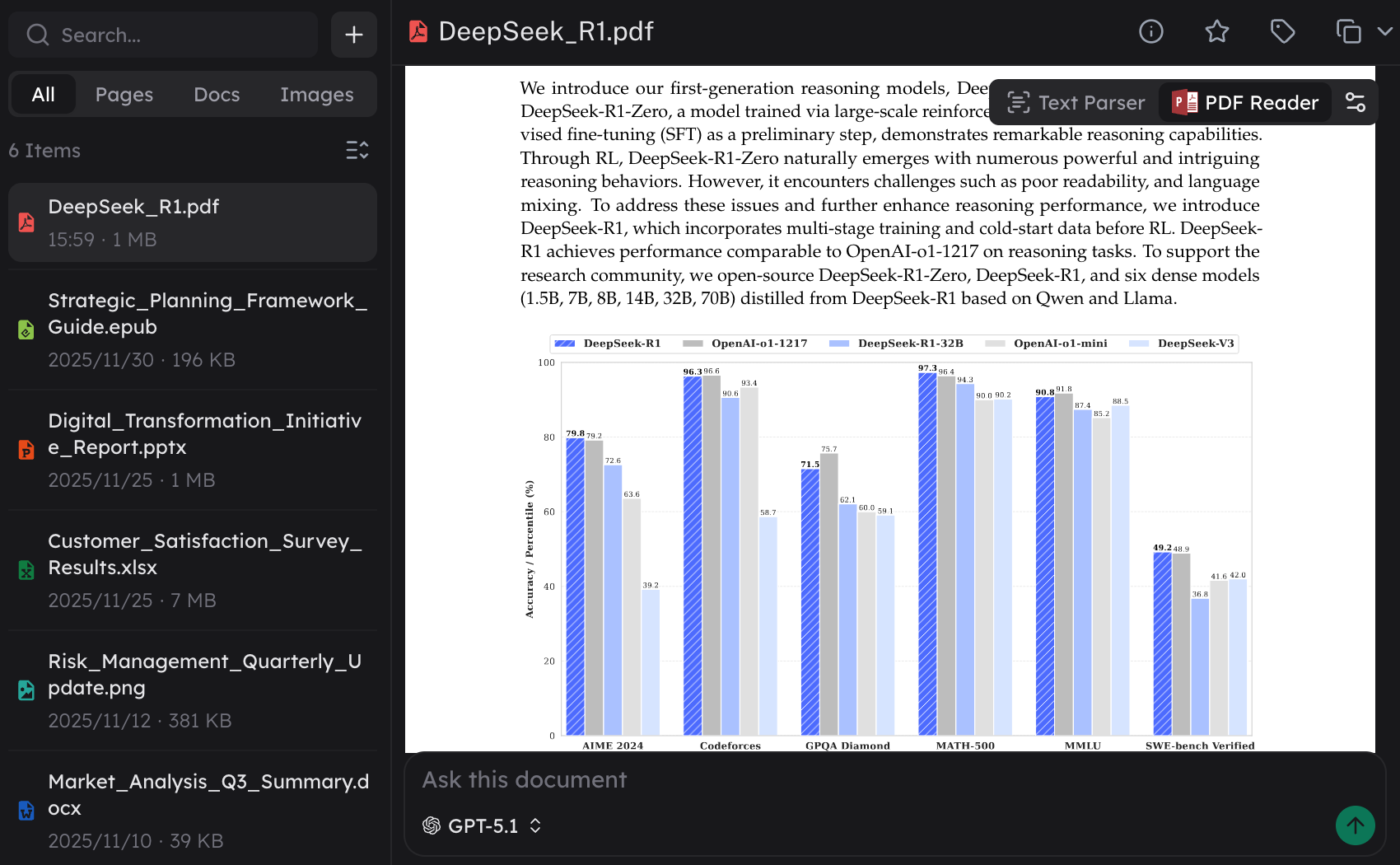Expand the chevron next to copy icon
The image size is (1400, 865).
pos(1385,31)
